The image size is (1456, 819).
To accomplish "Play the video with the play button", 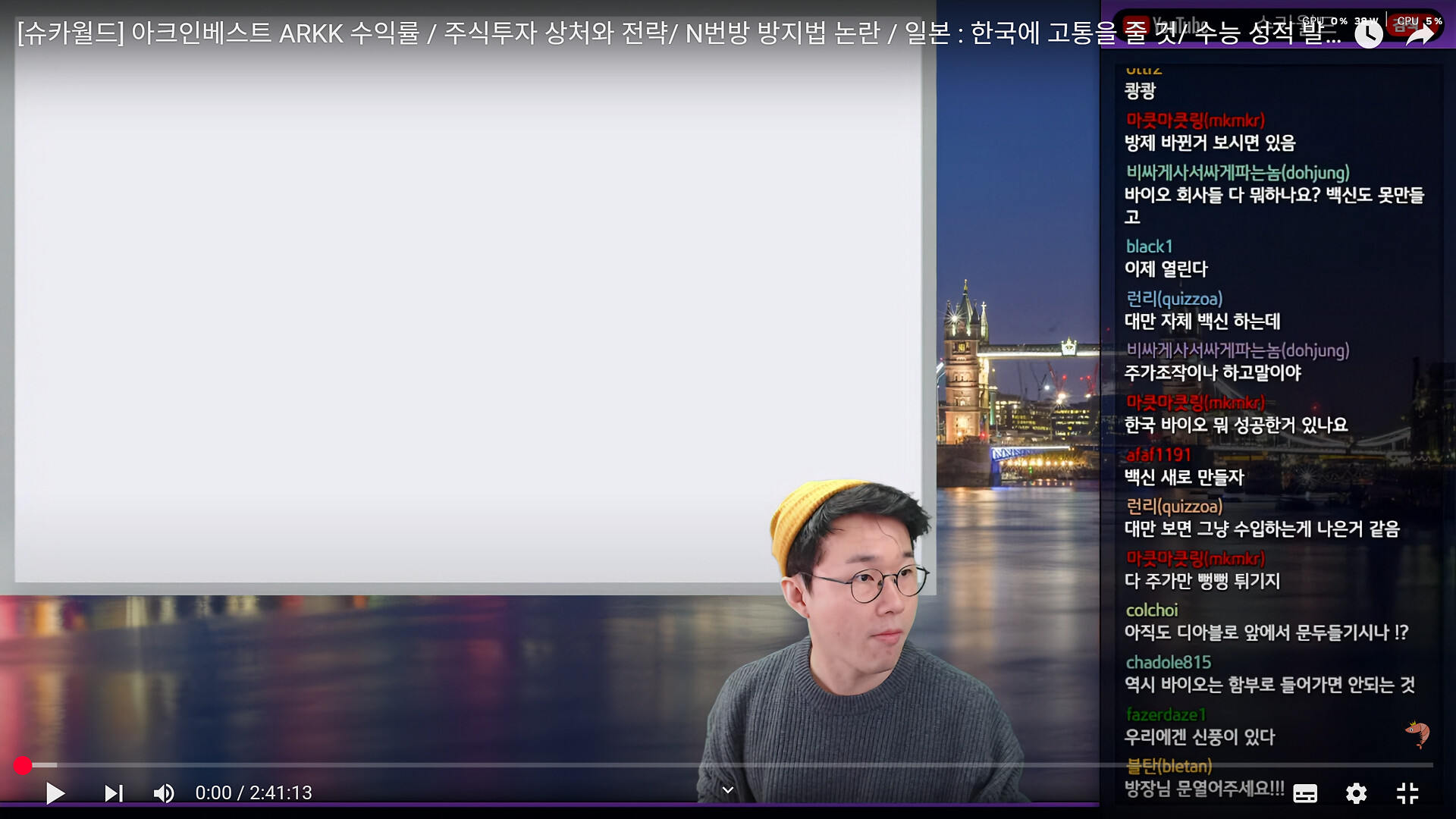I will pos(55,793).
